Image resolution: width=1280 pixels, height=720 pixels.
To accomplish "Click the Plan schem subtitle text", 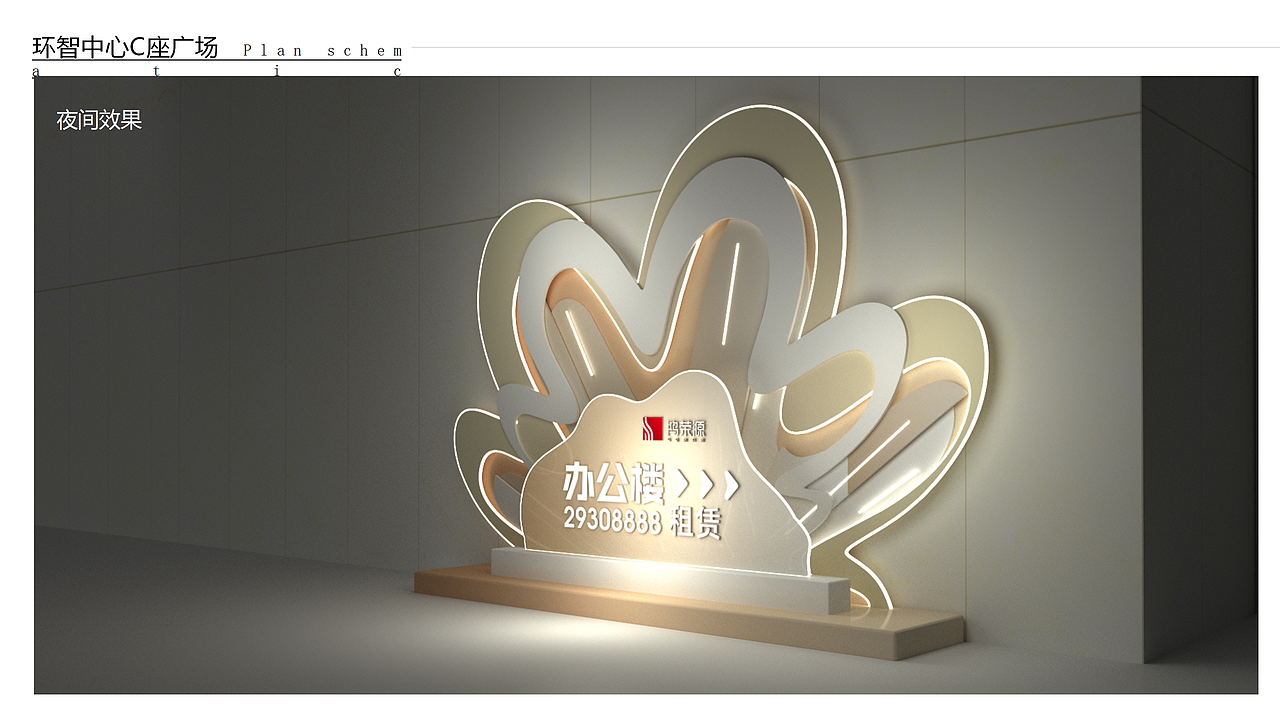I will coord(323,50).
